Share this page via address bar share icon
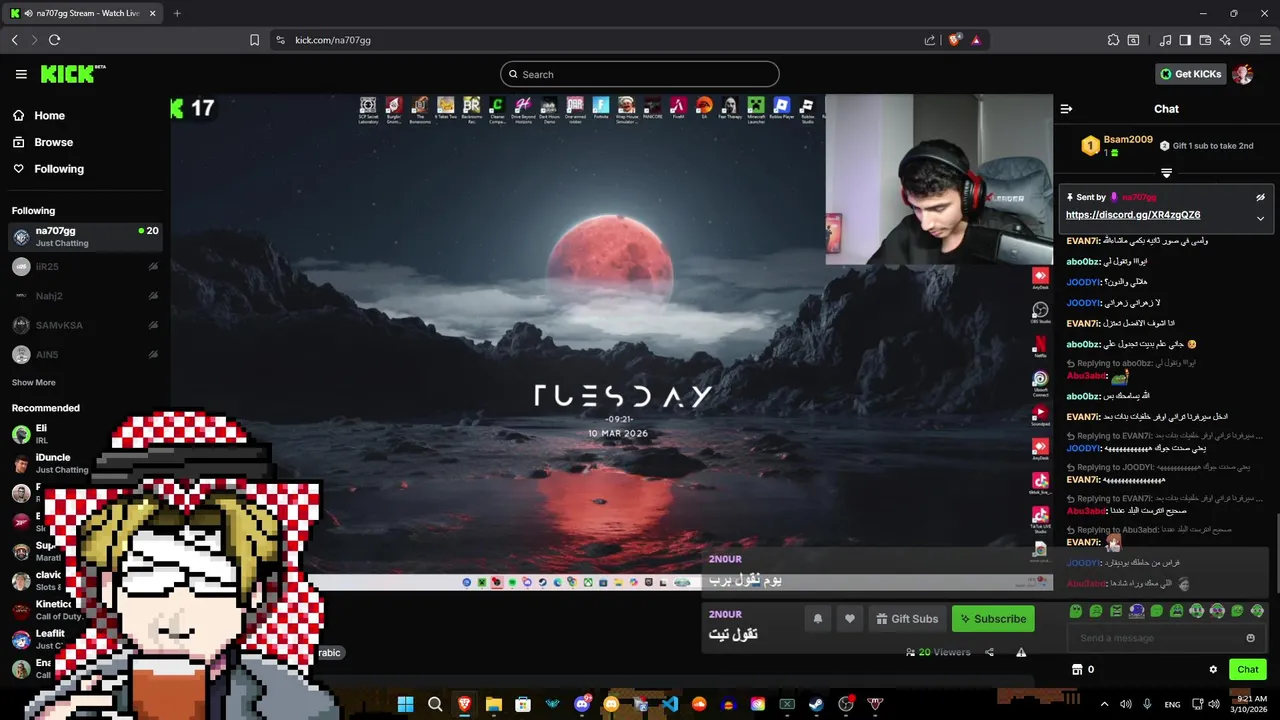Screen dimensions: 1280x720 (x=930, y=40)
